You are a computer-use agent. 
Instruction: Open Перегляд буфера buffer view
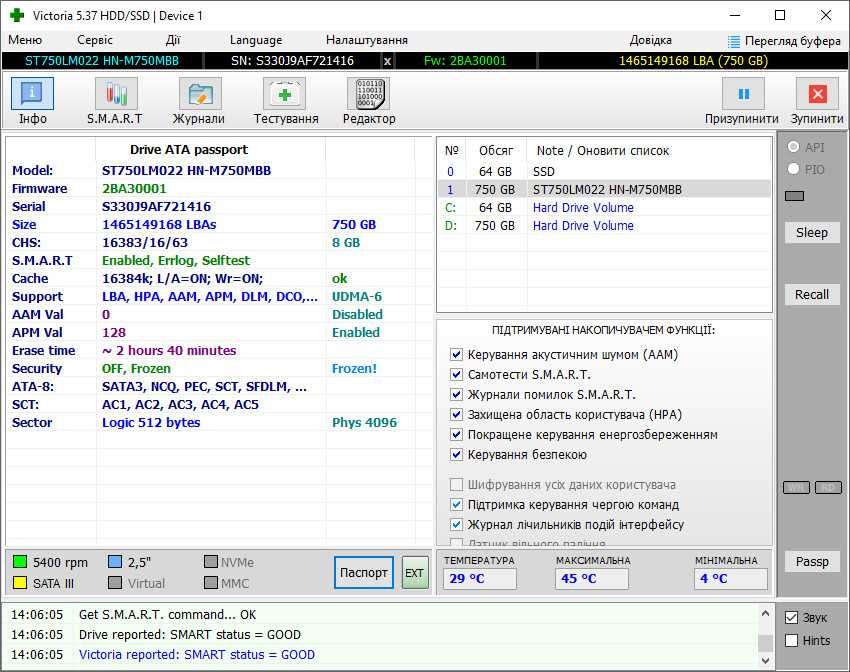784,41
